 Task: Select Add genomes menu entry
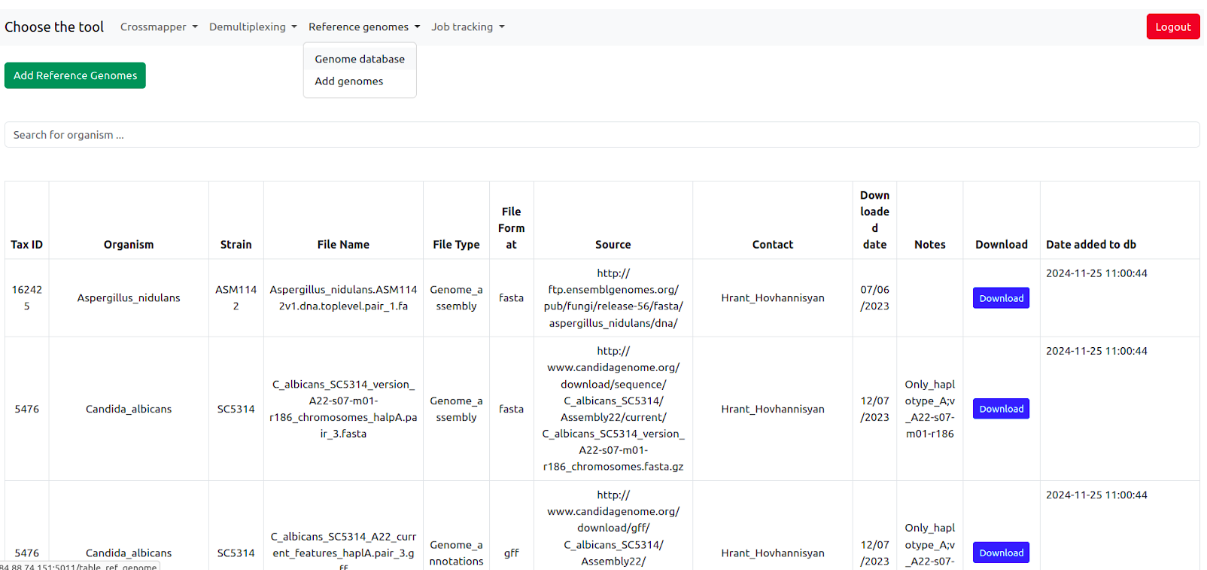click(348, 82)
